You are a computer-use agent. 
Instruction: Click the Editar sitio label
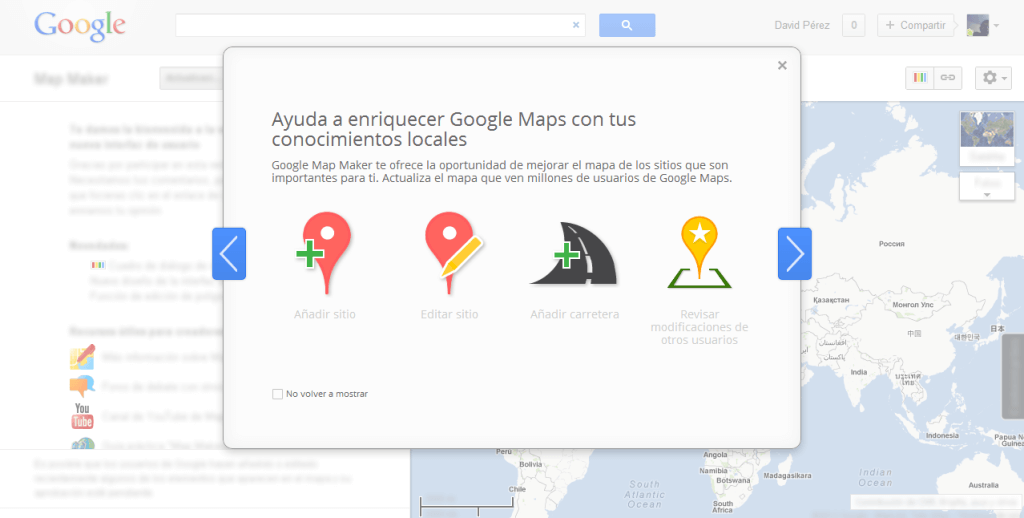point(449,314)
